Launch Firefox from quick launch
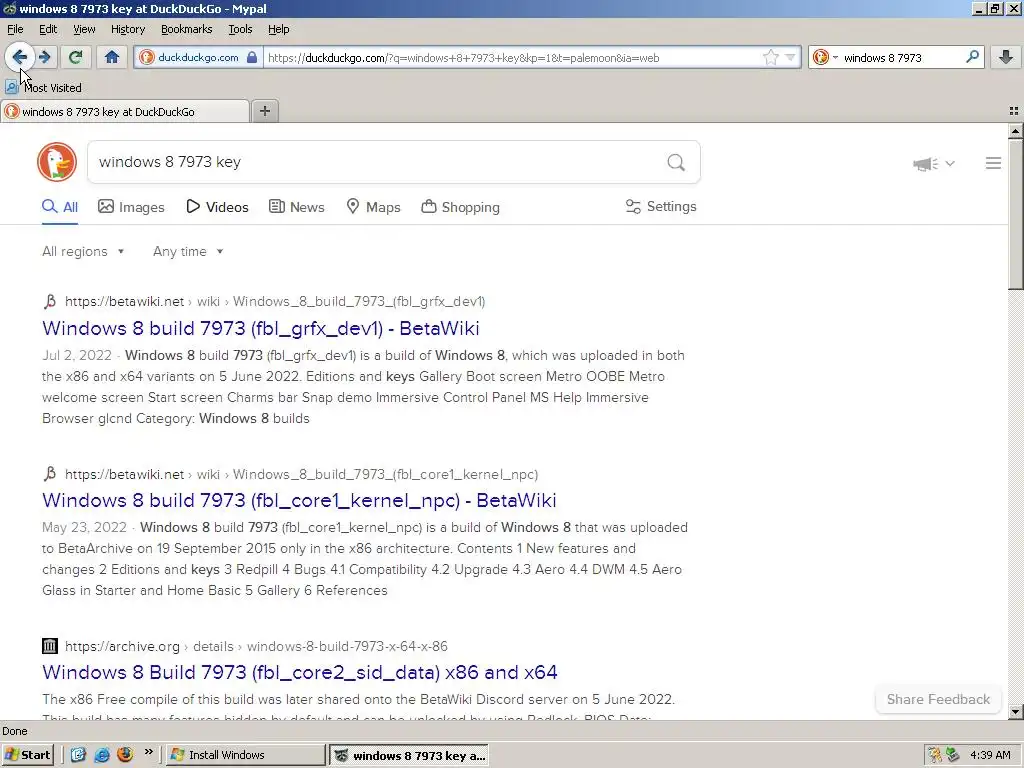This screenshot has height=768, width=1024. (125, 755)
